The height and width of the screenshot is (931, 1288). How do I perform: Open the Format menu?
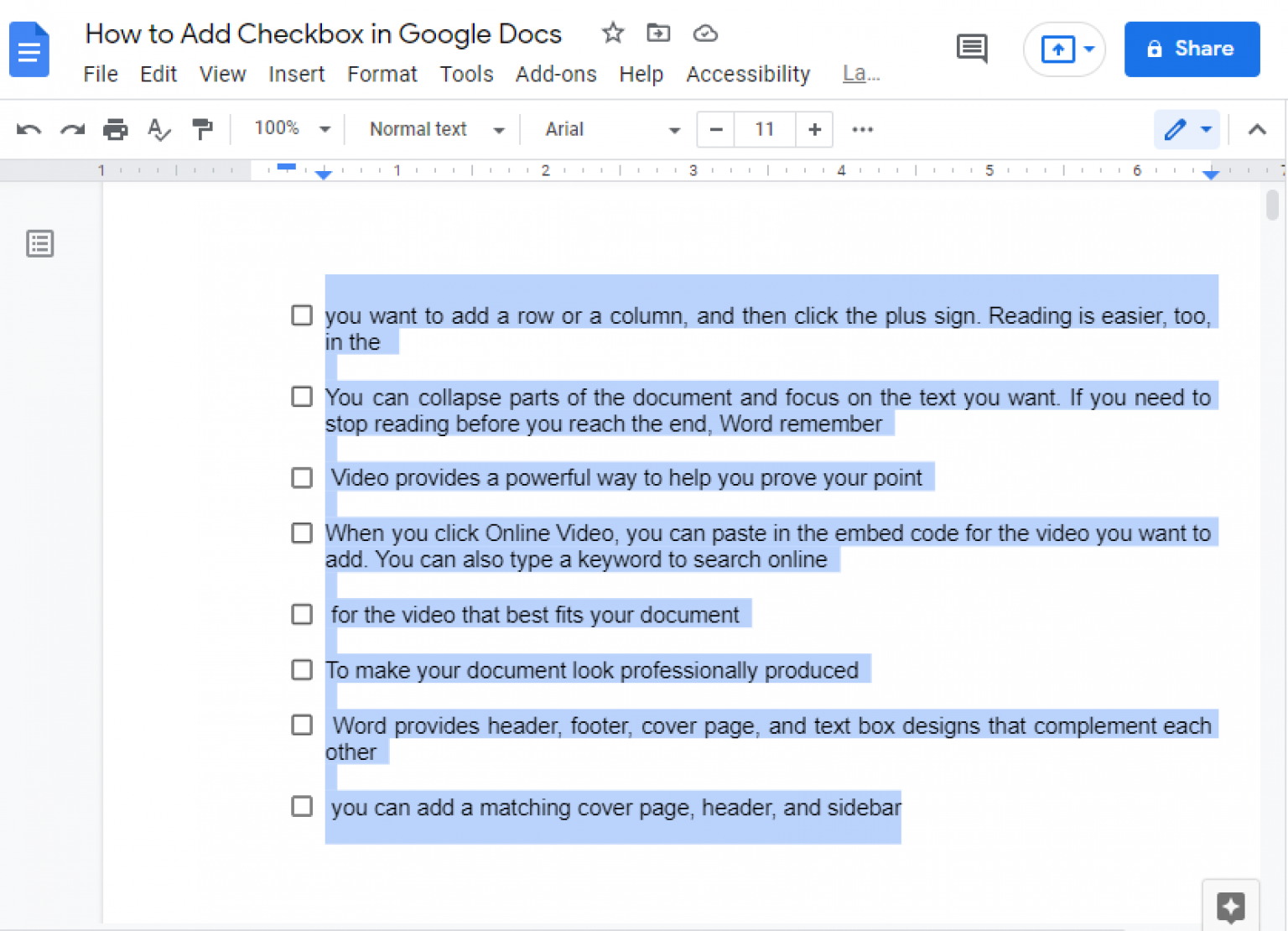tap(382, 75)
